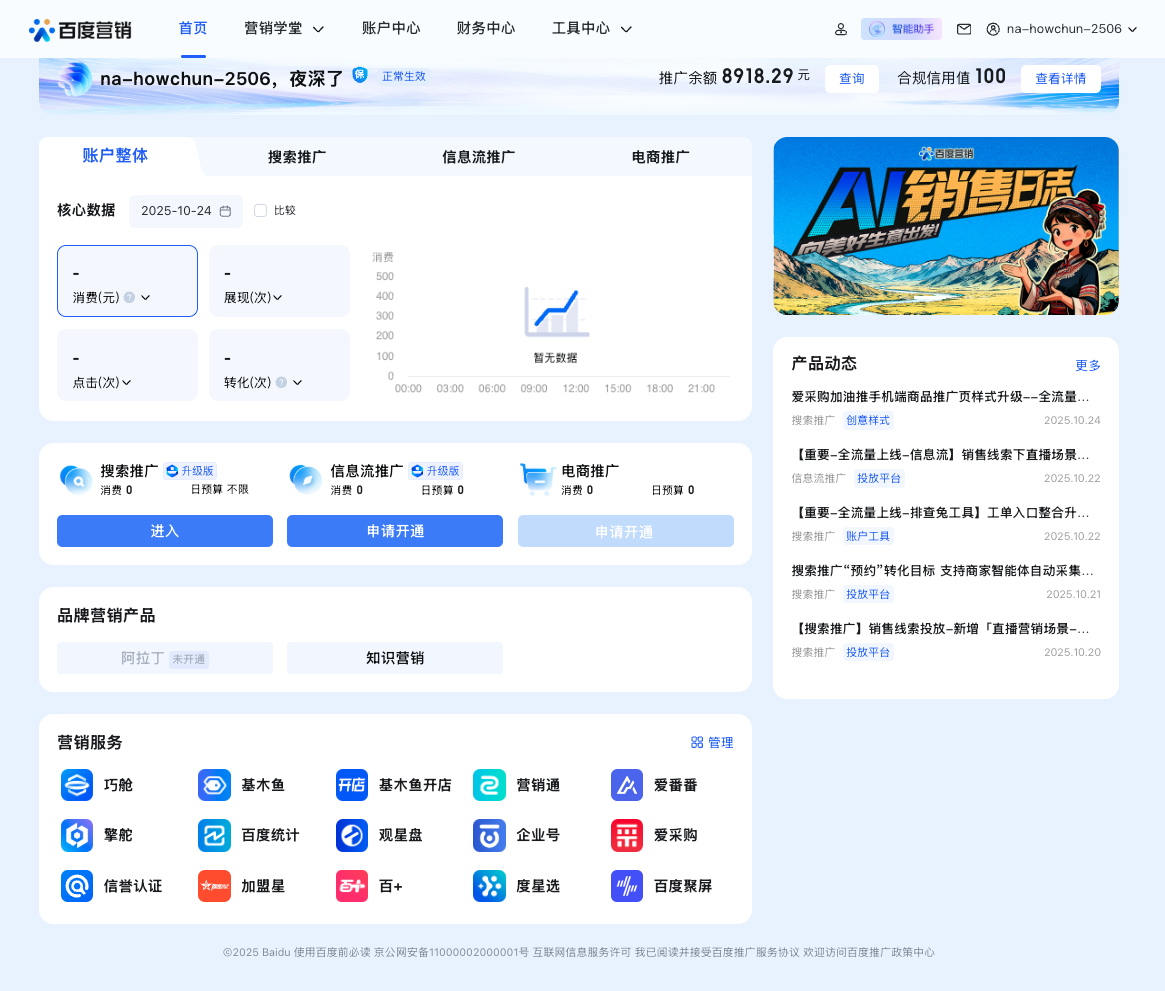Click the AI 销售日志 banner image
This screenshot has width=1165, height=991.
point(945,225)
